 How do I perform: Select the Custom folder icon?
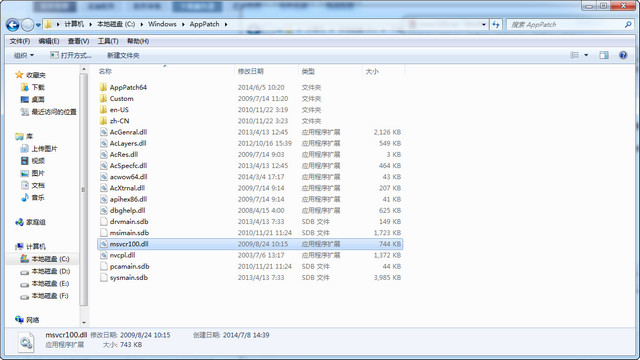click(103, 98)
